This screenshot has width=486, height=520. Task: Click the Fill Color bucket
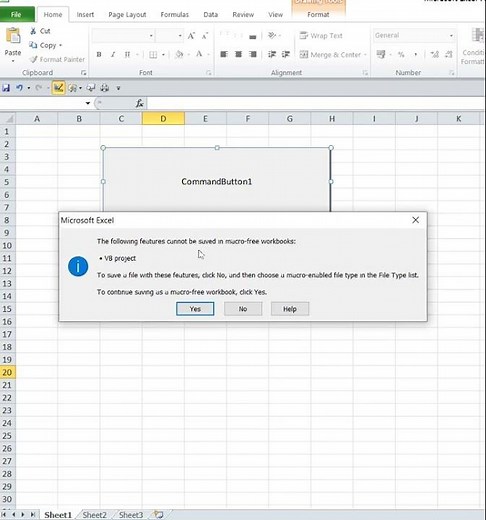point(179,54)
